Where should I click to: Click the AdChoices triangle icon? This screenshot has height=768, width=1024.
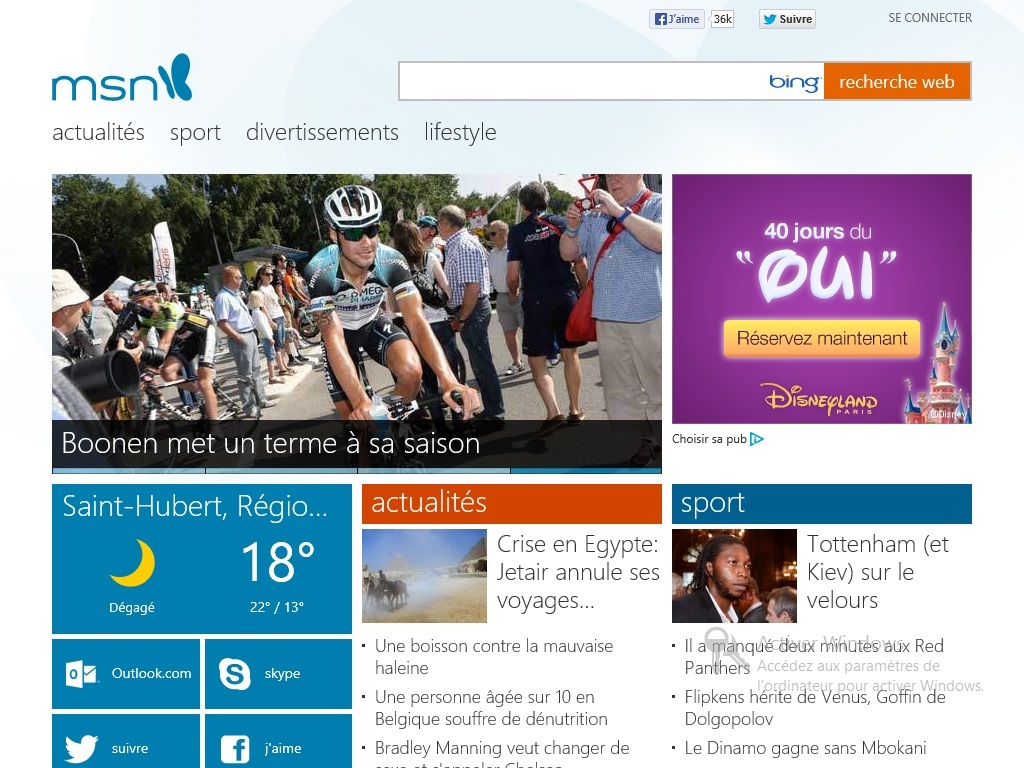(757, 439)
